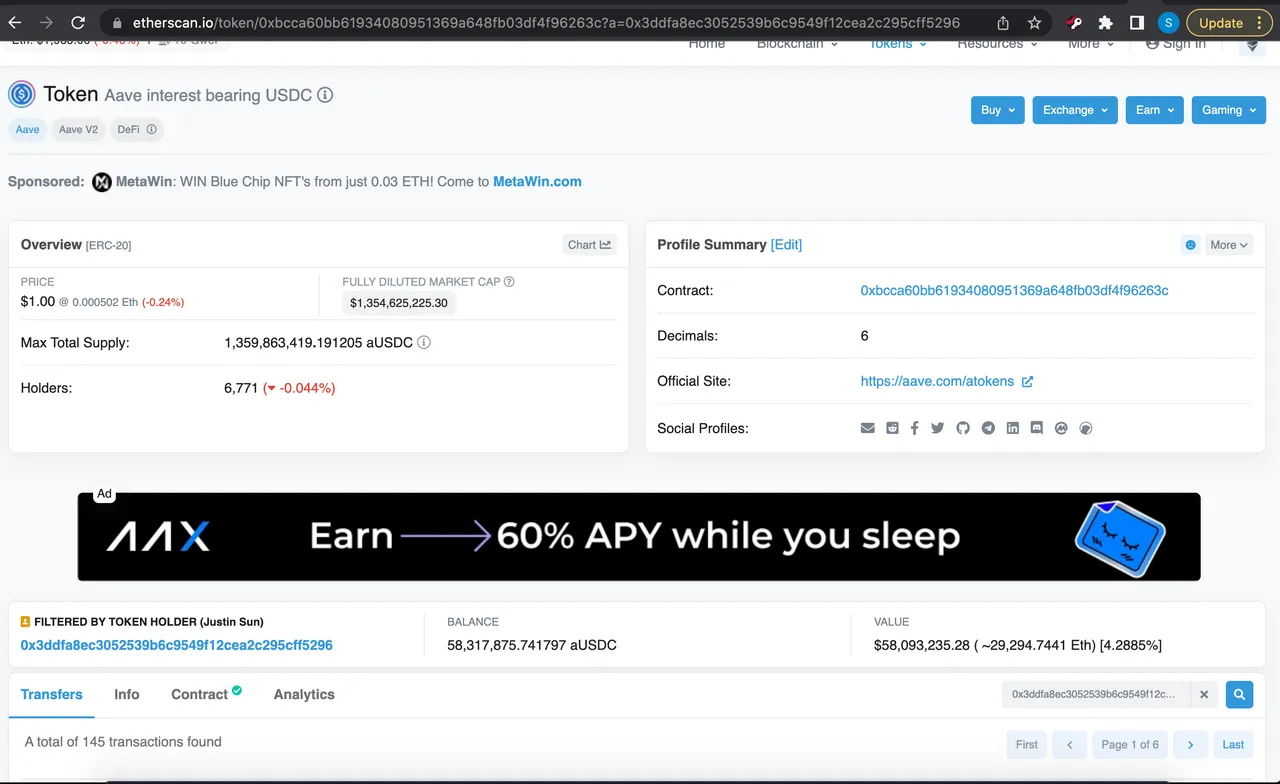Screen dimensions: 1280x784
Task: Open the token holder address 0x3ddfa8ec... link
Action: (177, 646)
